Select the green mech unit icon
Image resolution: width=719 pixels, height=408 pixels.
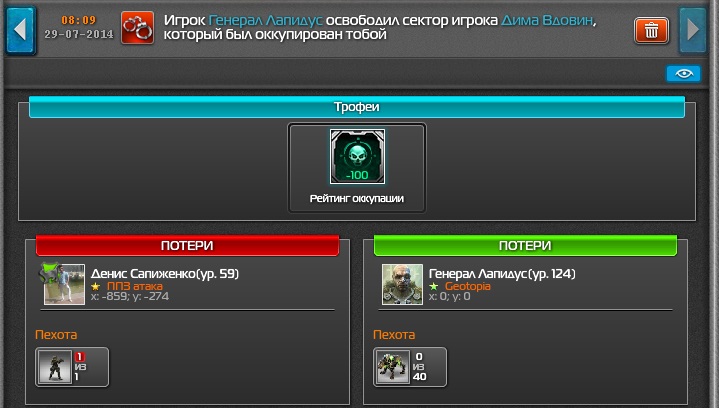pyautogui.click(x=393, y=367)
